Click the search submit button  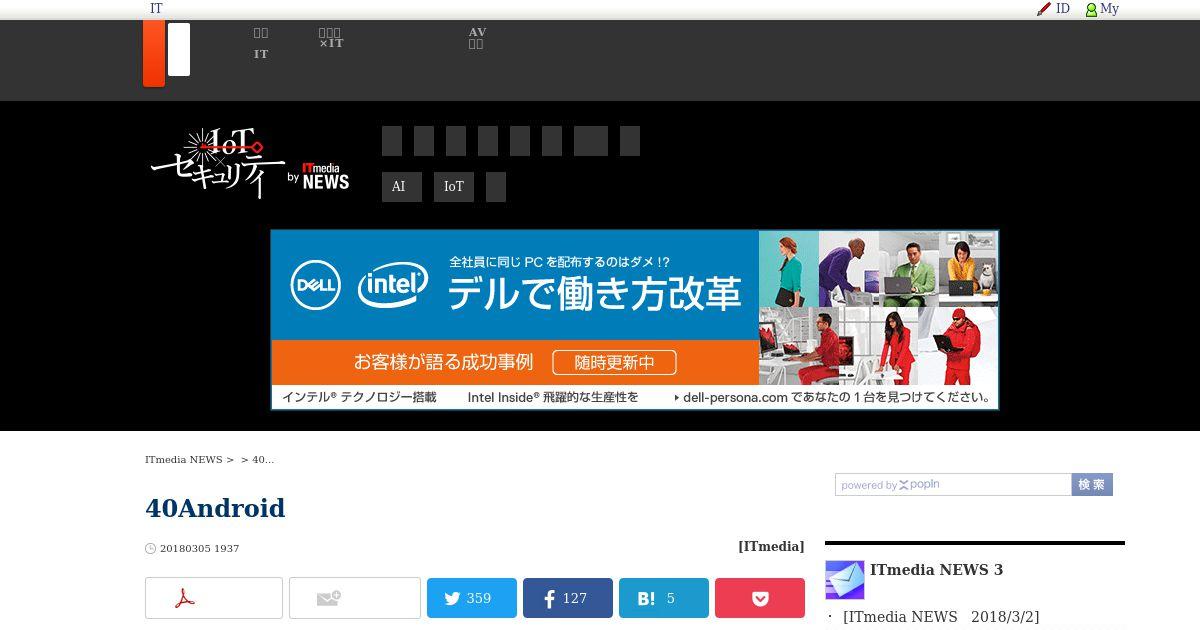(x=1092, y=485)
